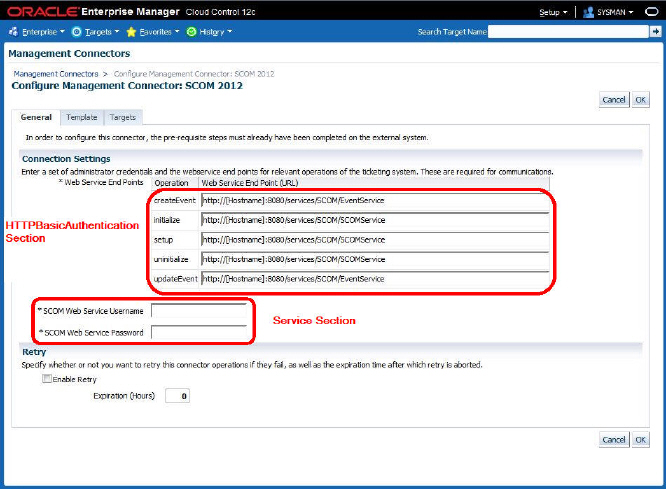Click the bottom OK button
666x489 pixels.
coord(641,440)
